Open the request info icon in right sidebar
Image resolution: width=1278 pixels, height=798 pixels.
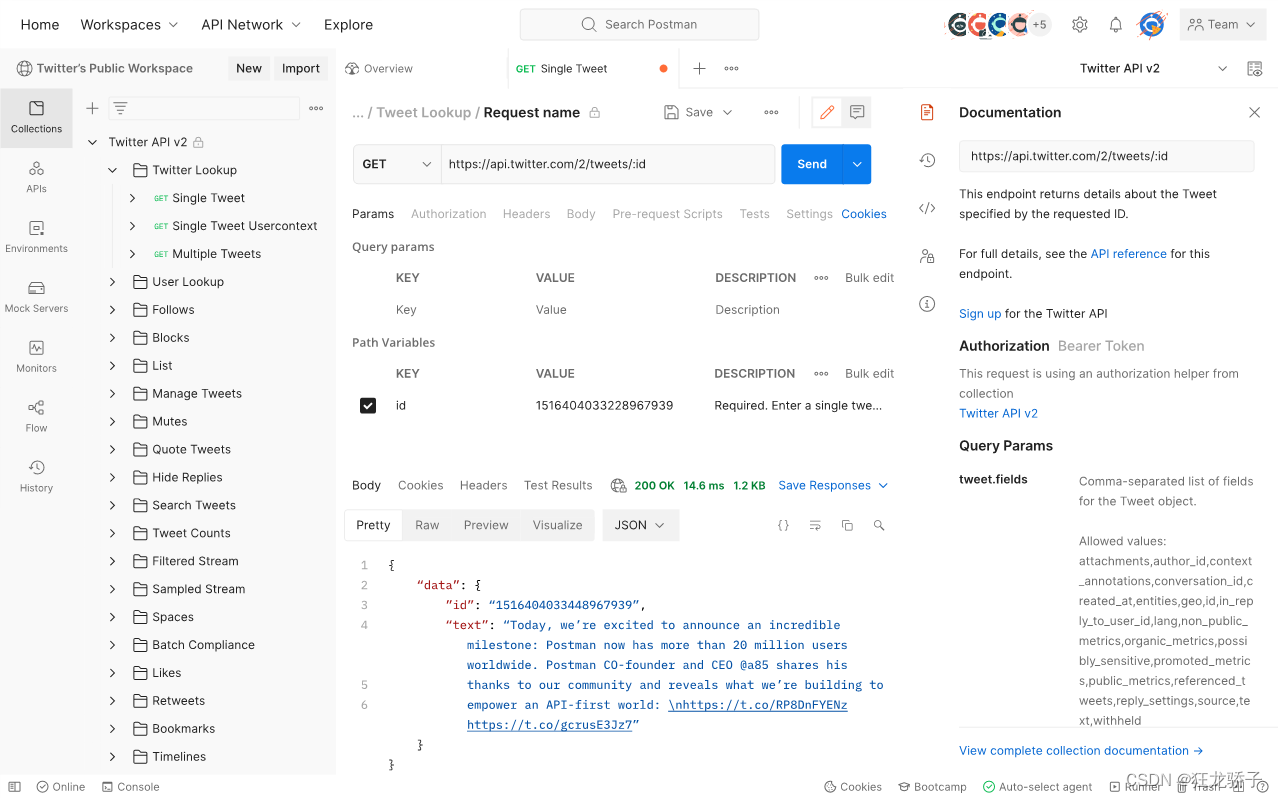tap(927, 304)
